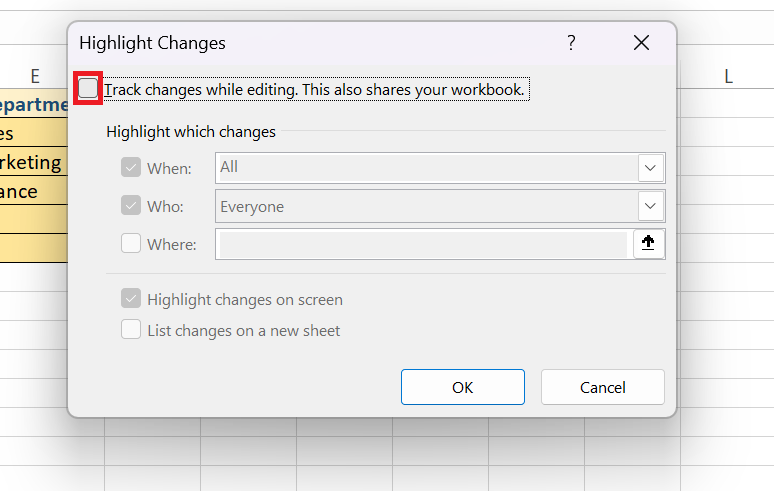The height and width of the screenshot is (491, 774).
Task: Click the 'rketing' cell in column E
Action: click(34, 162)
